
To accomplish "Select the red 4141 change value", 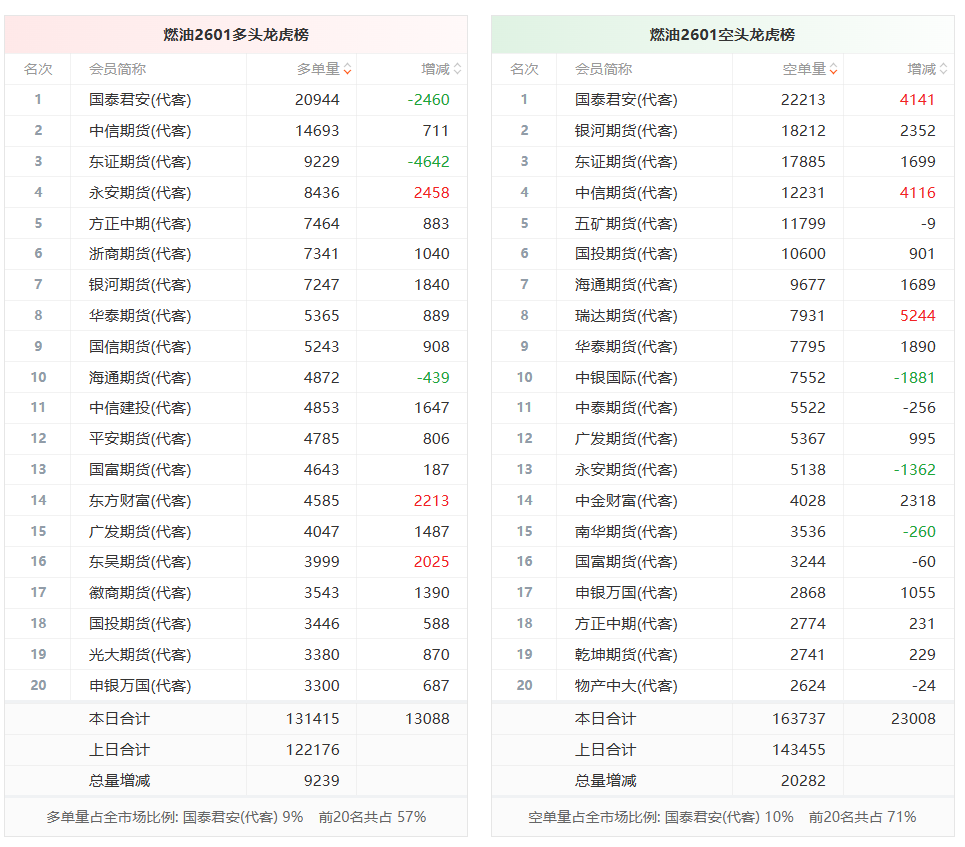I will coord(918,100).
